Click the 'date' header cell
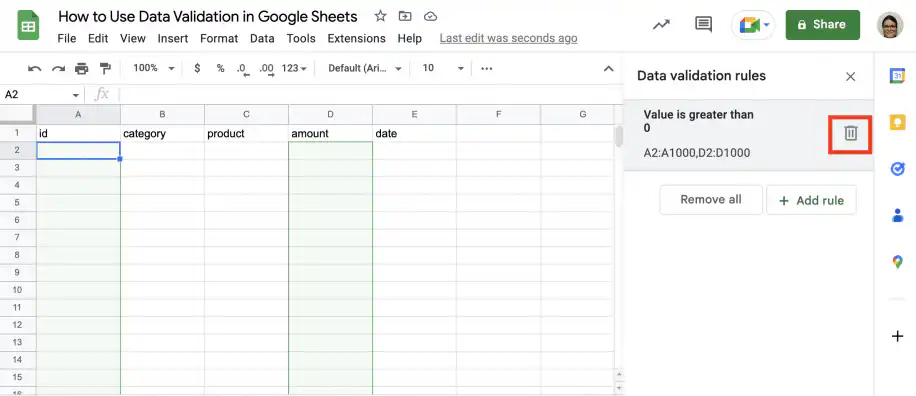 tap(415, 133)
